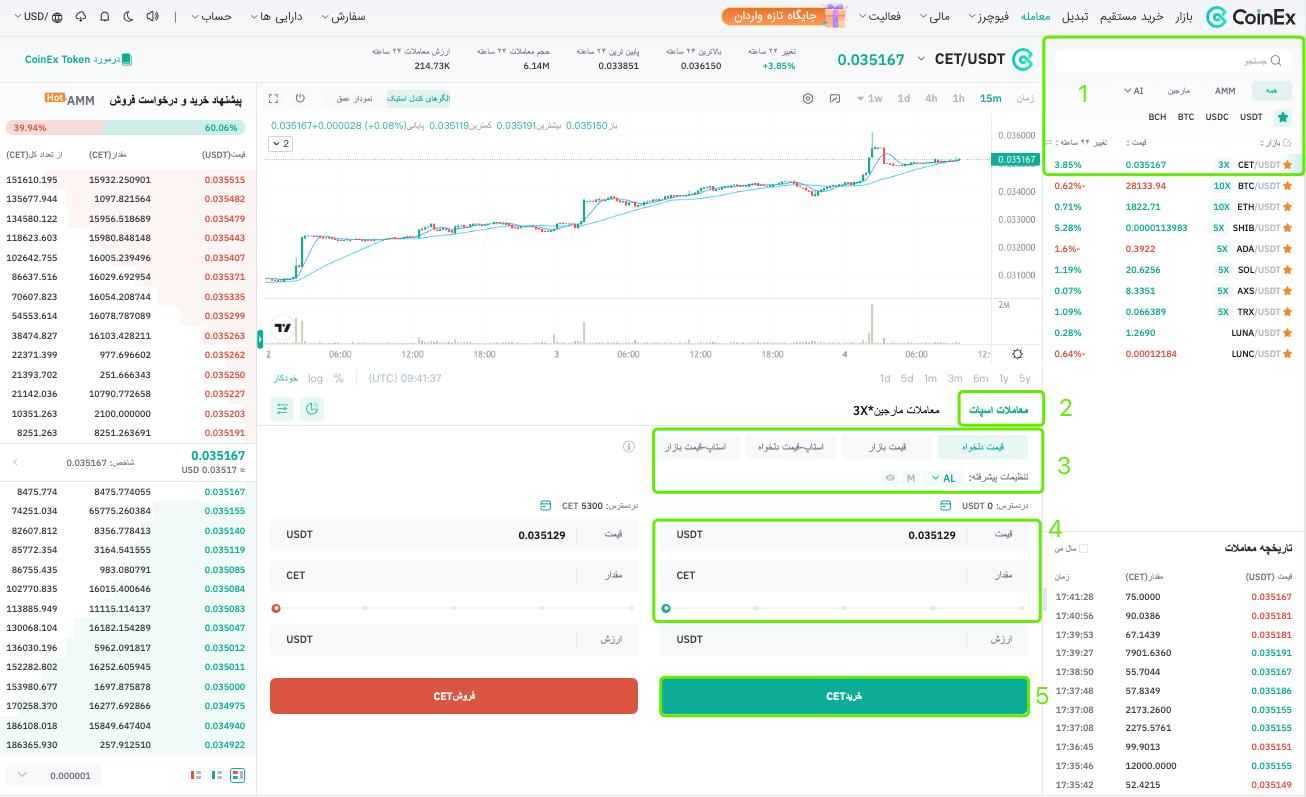The width and height of the screenshot is (1306, 797).
Task: Toggle dark mode moon icon
Action: click(129, 17)
